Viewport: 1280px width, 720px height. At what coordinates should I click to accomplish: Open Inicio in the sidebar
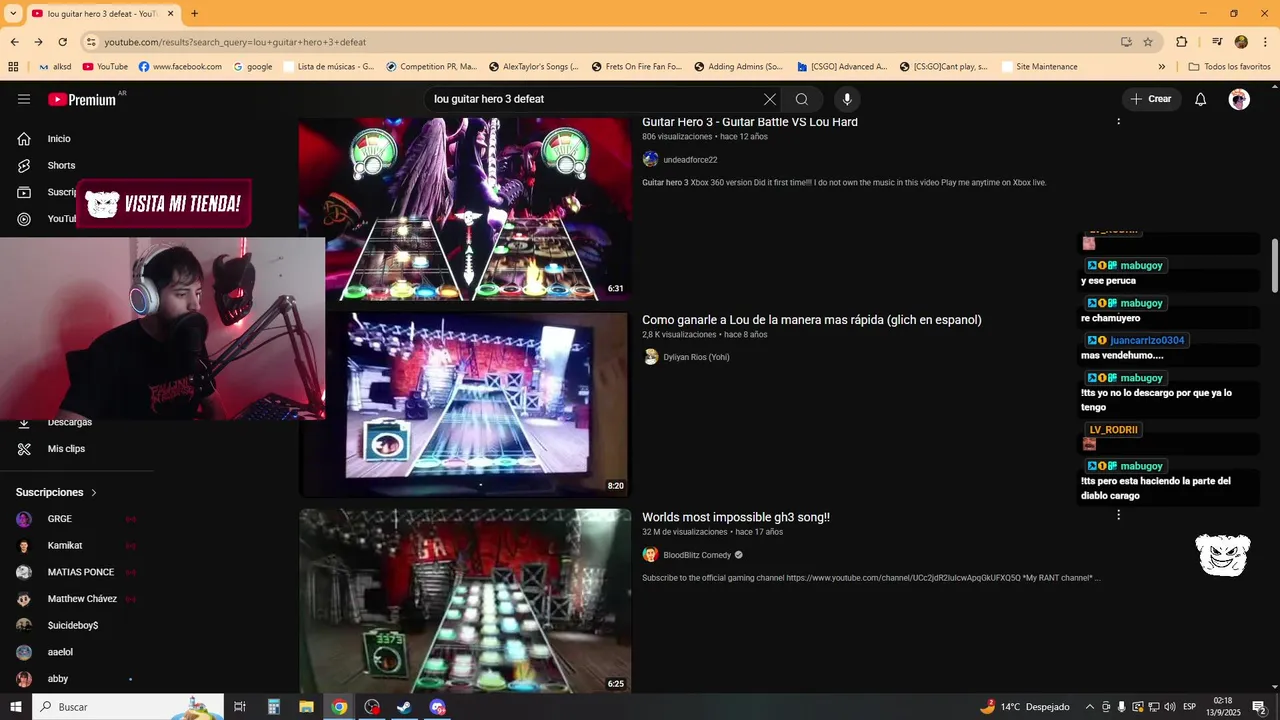click(x=59, y=139)
